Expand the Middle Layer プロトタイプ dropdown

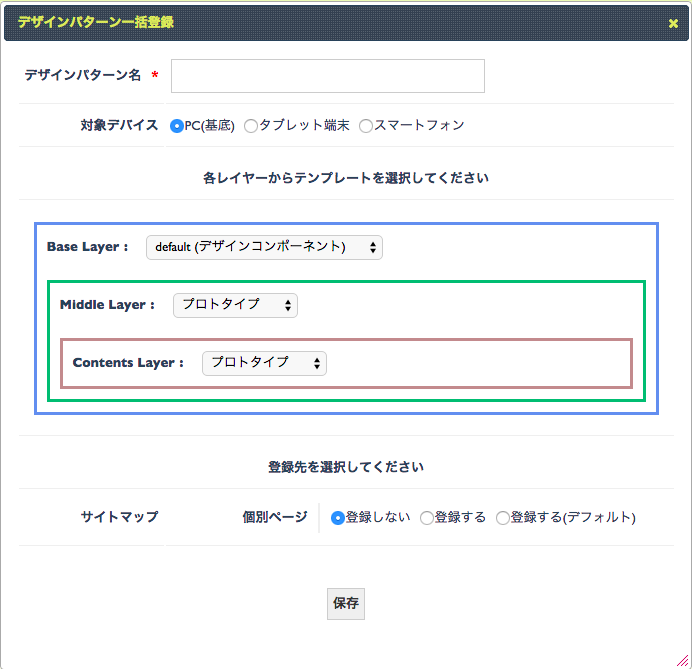235,305
